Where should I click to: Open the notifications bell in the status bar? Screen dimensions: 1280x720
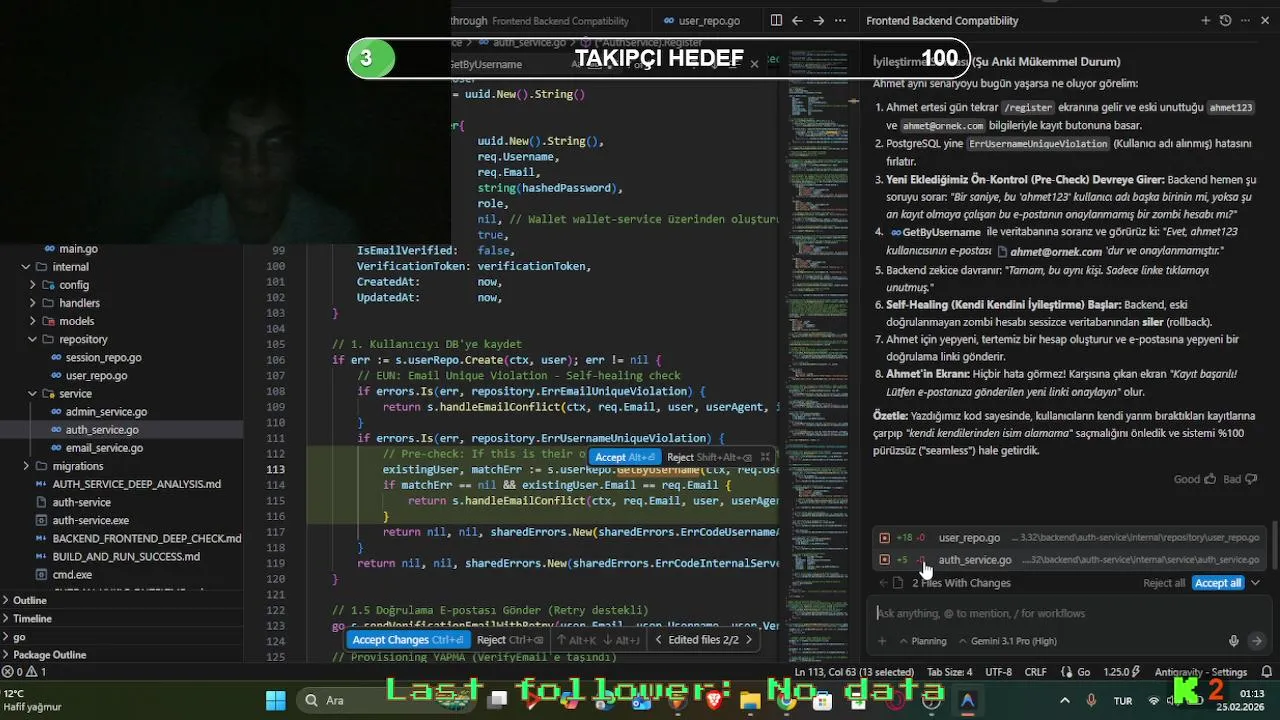tap(1267, 672)
